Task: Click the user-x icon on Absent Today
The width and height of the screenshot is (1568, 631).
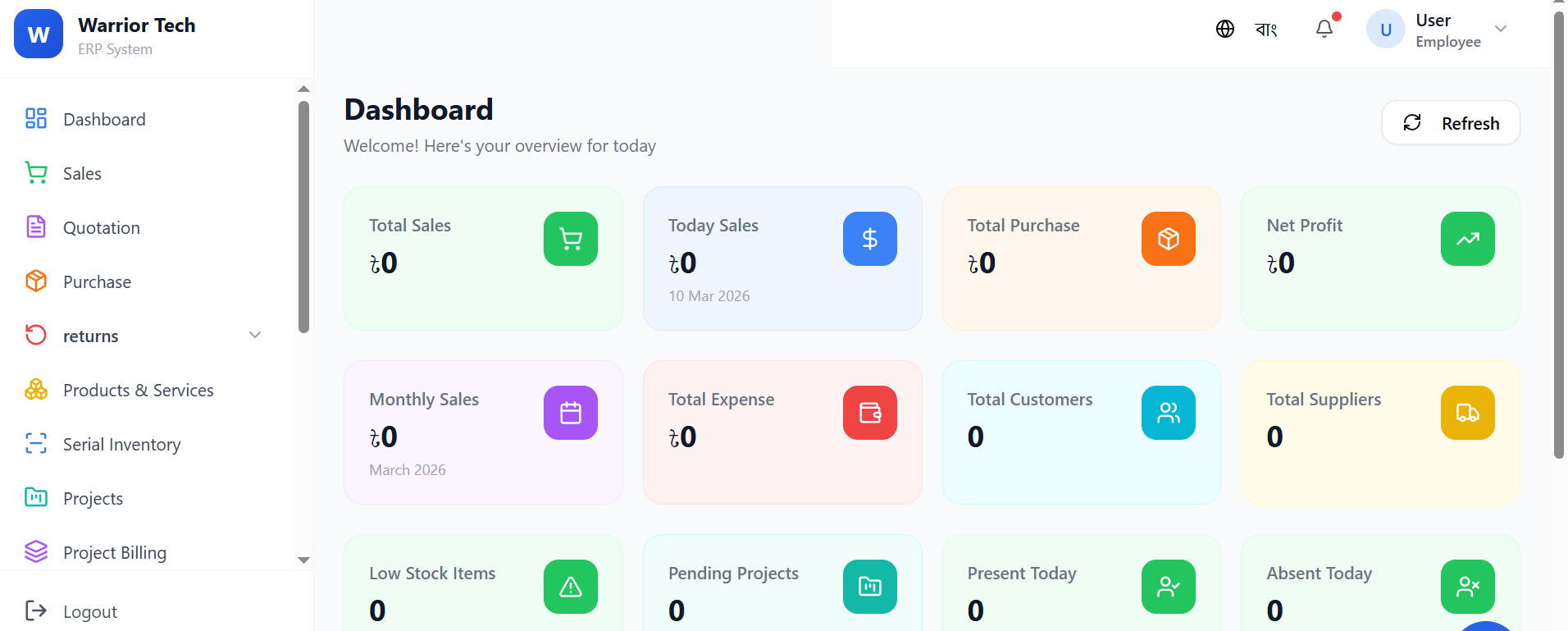Action: tap(1468, 587)
